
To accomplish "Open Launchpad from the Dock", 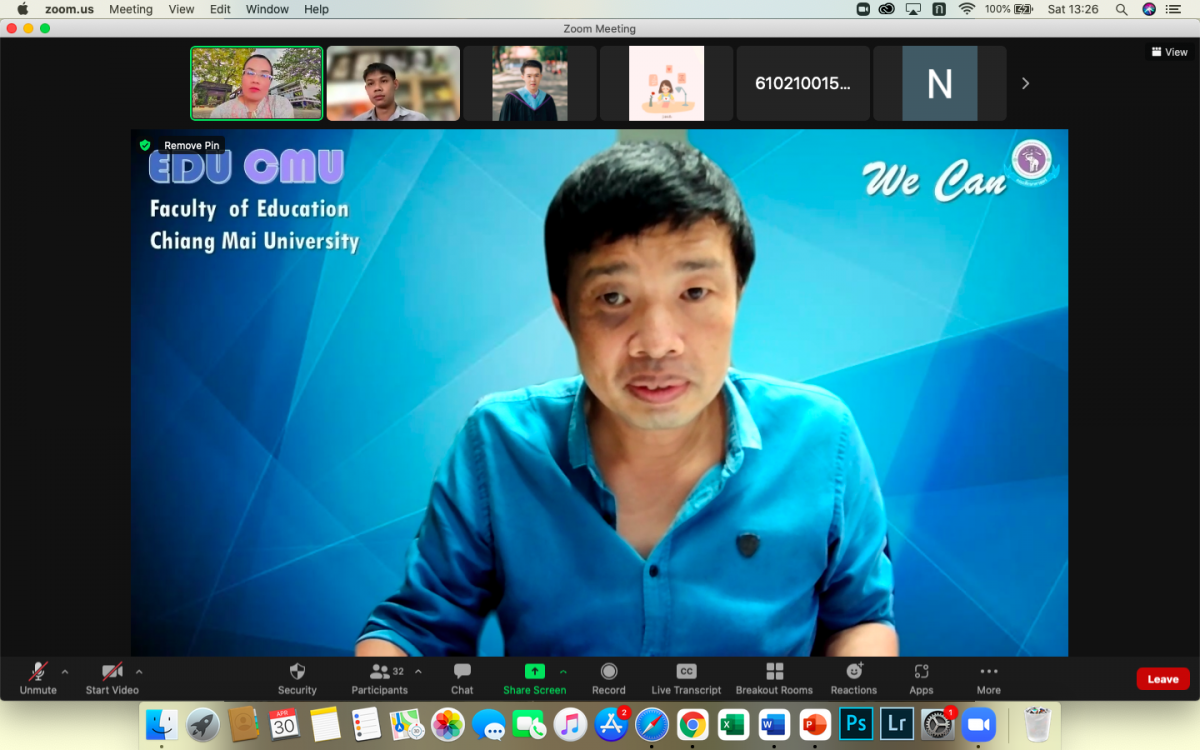I will coord(203,723).
